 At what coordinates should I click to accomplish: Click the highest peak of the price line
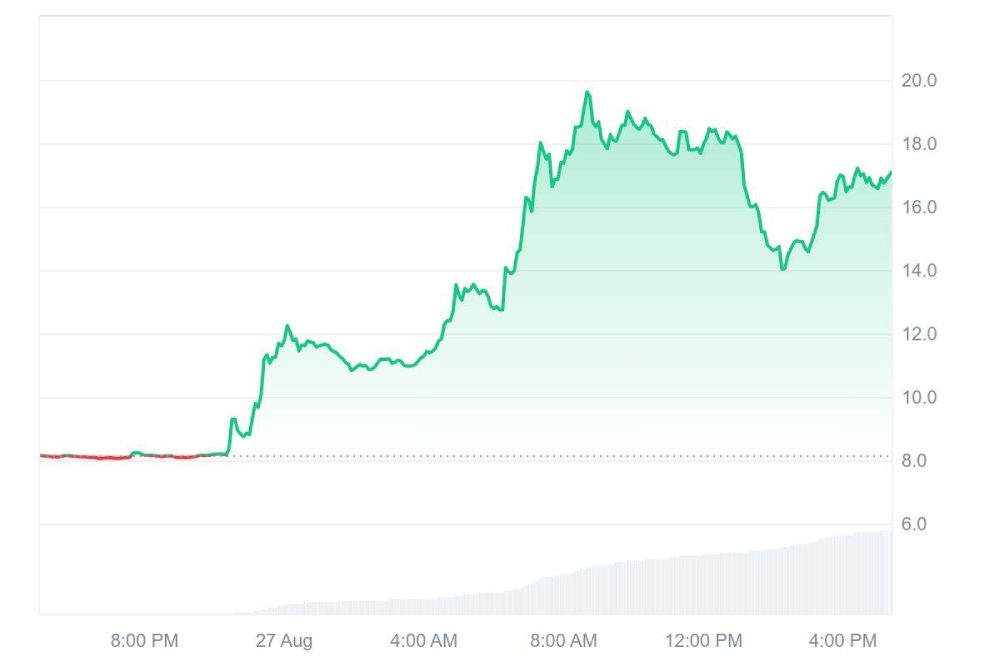[x=587, y=93]
